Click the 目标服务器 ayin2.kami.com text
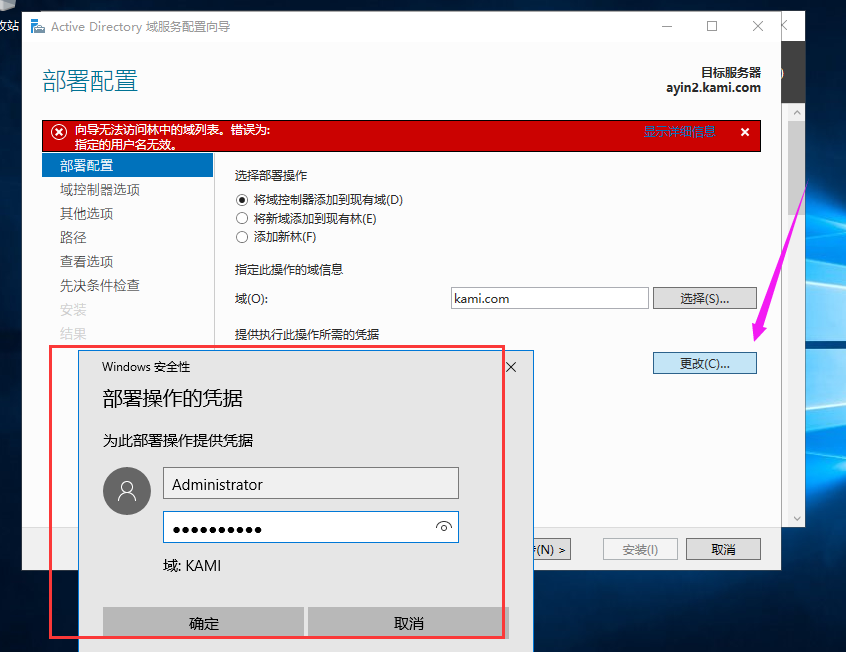Image resolution: width=846 pixels, height=652 pixels. 713,80
